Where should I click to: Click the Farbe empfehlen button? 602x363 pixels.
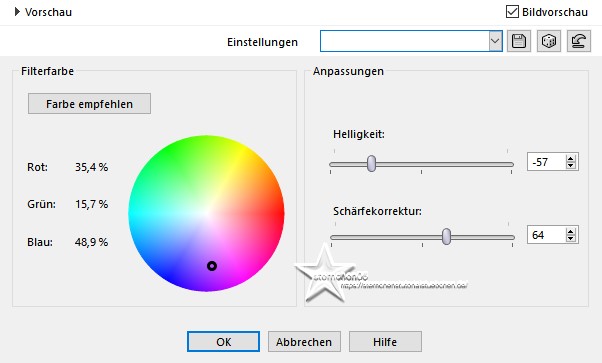(x=89, y=104)
